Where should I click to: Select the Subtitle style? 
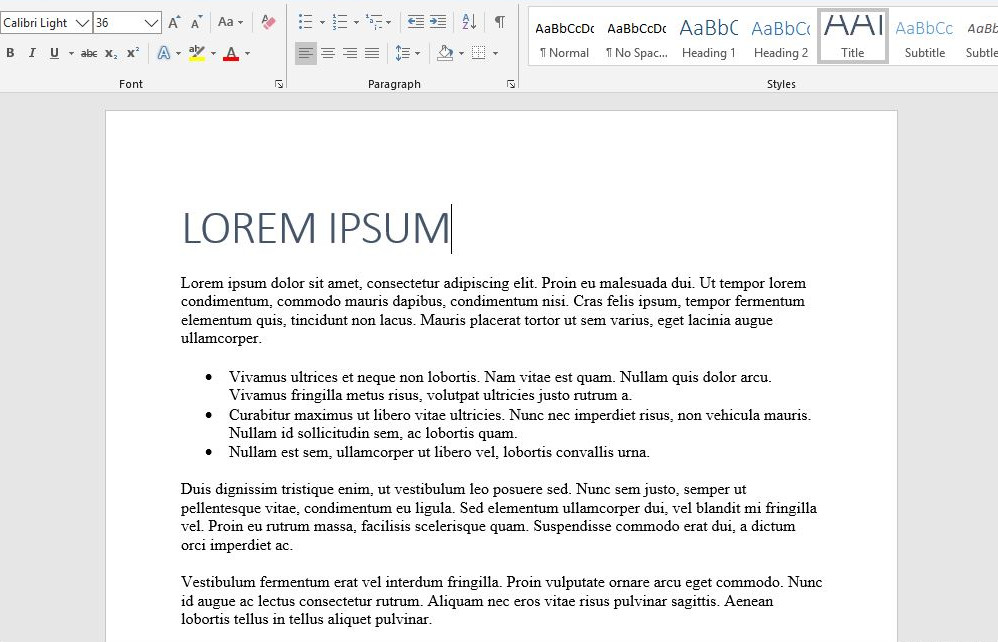coord(924,38)
